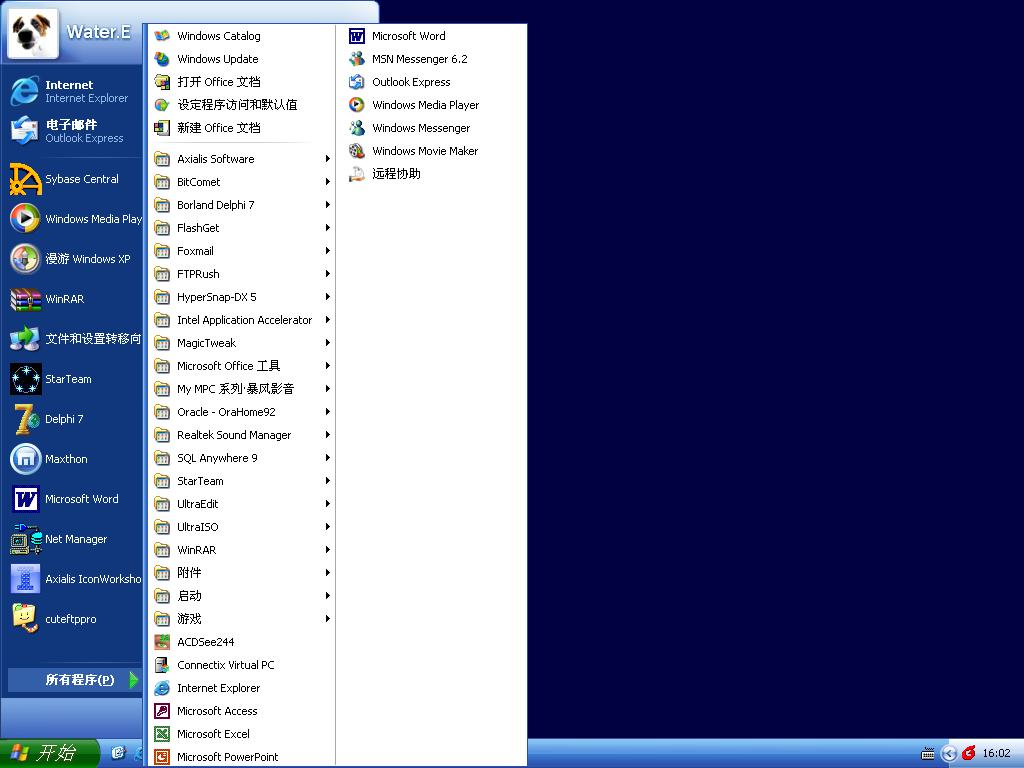This screenshot has width=1024, height=768.
Task: Select 设定程序访问和默认值
Action: click(x=242, y=104)
